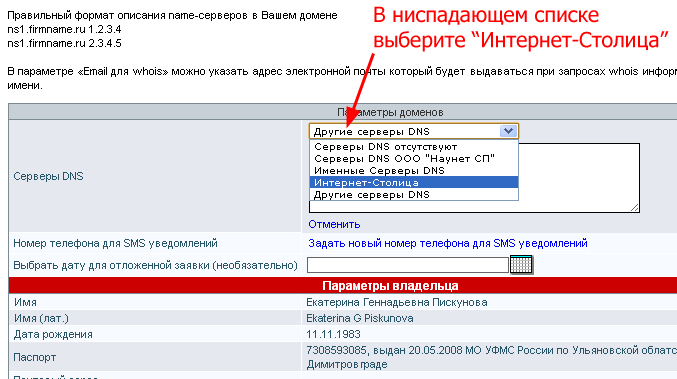Select "Другие серверы DNS" list option
The height and width of the screenshot is (379, 677).
point(414,195)
